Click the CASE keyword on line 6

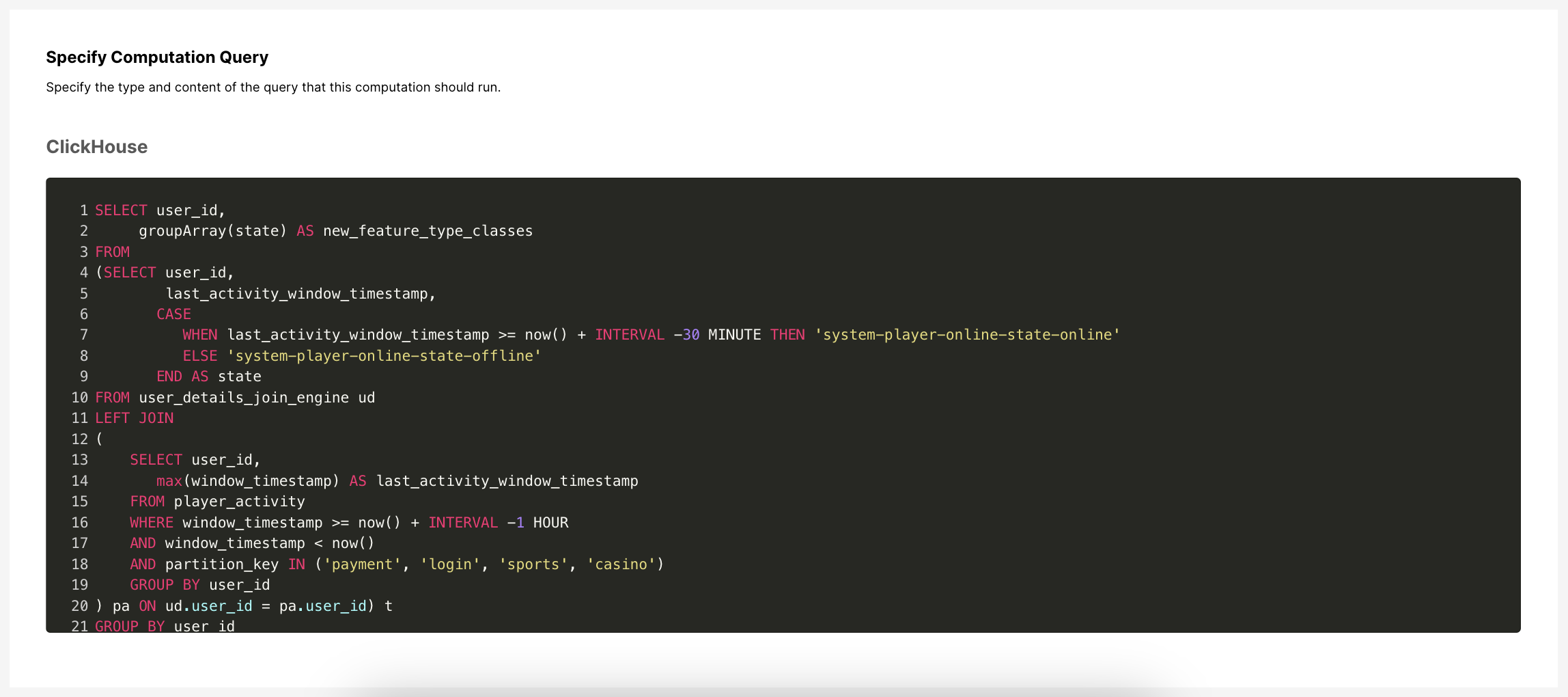(x=173, y=314)
